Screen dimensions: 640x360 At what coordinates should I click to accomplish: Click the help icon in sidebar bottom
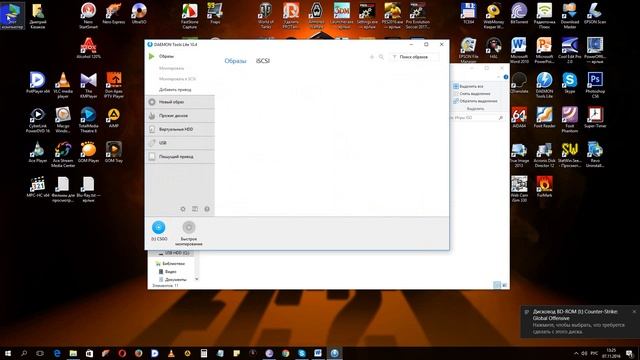pos(207,209)
